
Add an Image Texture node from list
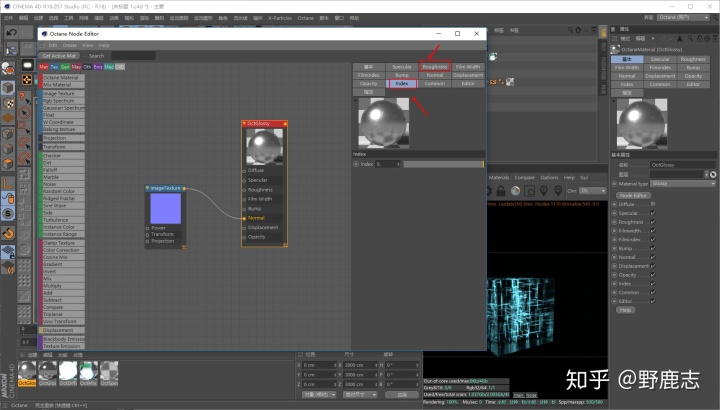click(62, 93)
